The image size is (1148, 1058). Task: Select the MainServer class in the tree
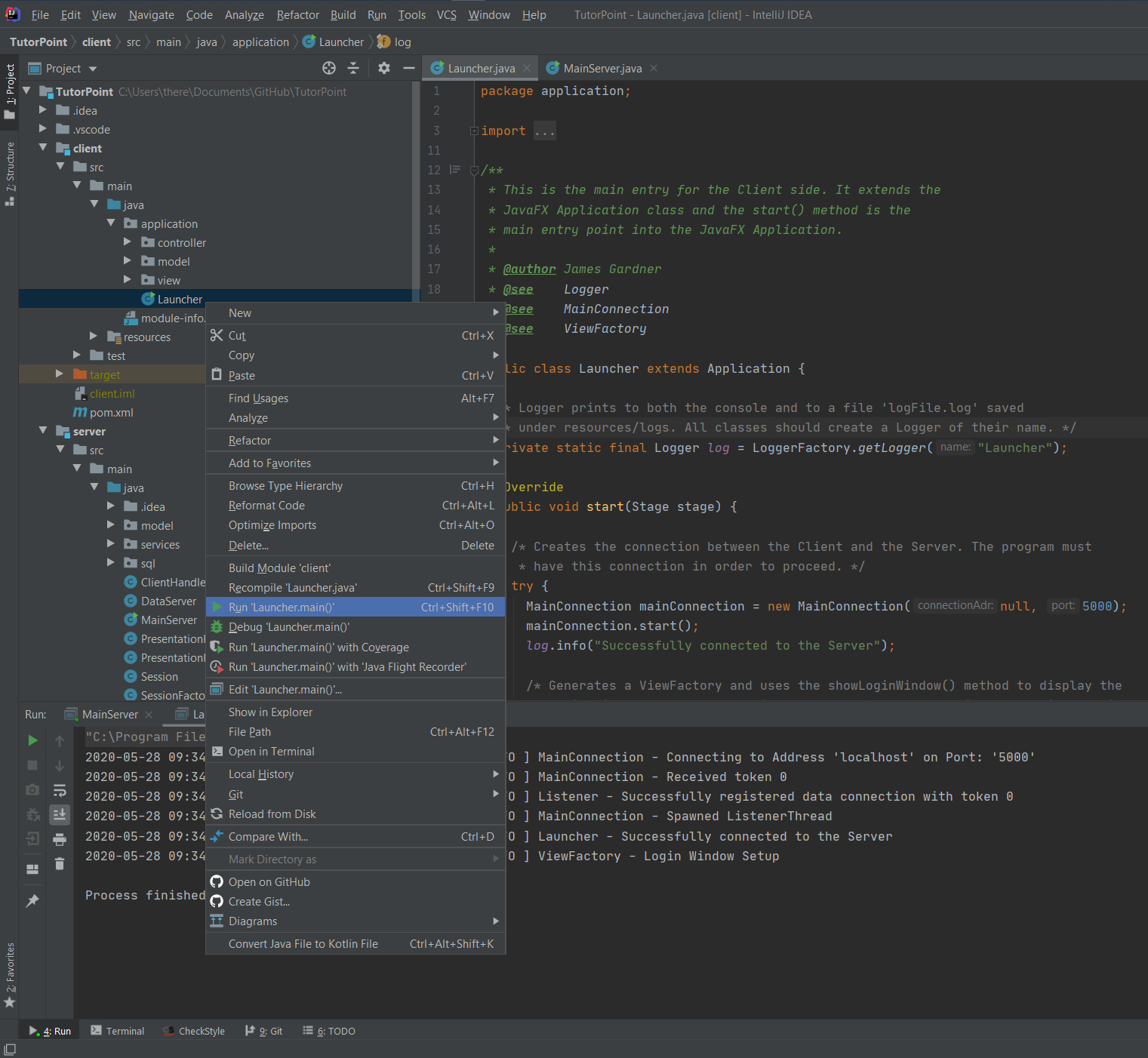(161, 620)
